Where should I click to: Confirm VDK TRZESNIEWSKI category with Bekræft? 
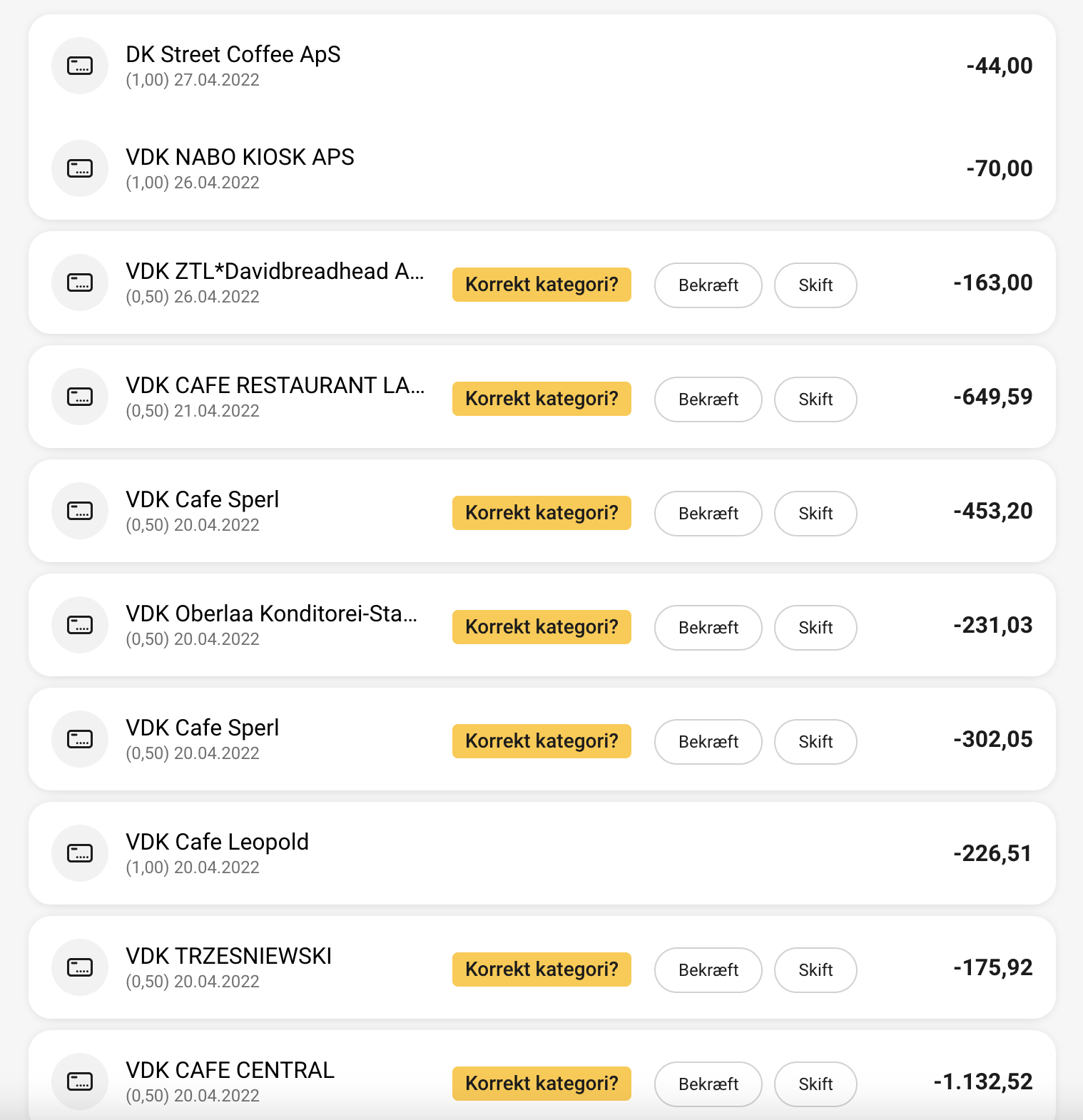pyautogui.click(x=708, y=970)
